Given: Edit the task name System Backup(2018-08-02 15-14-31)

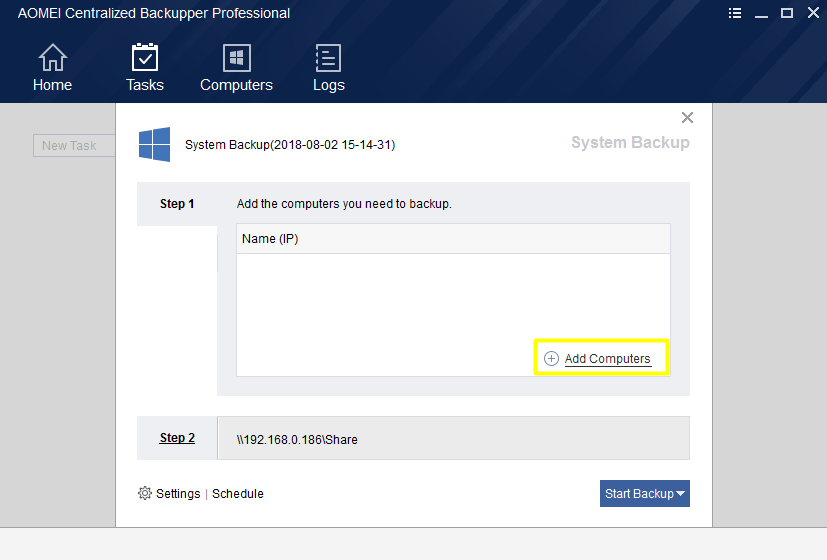Looking at the screenshot, I should [x=290, y=144].
